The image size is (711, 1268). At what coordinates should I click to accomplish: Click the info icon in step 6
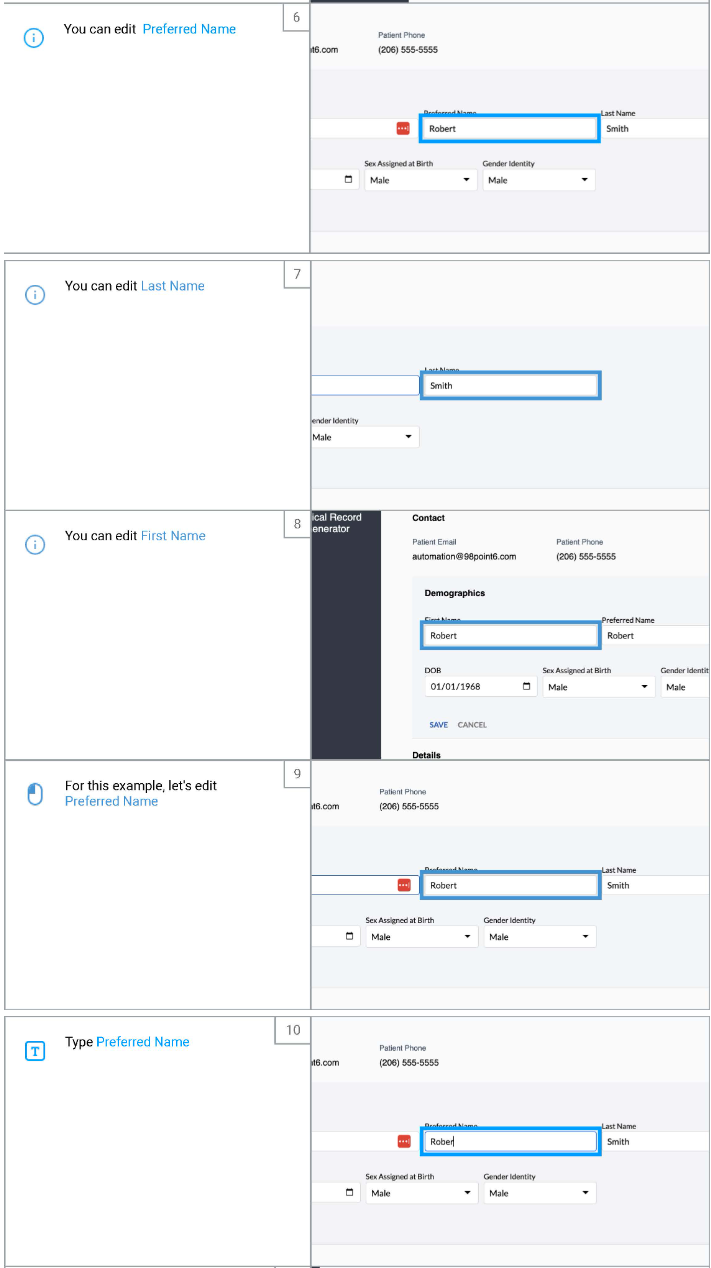coord(34,38)
